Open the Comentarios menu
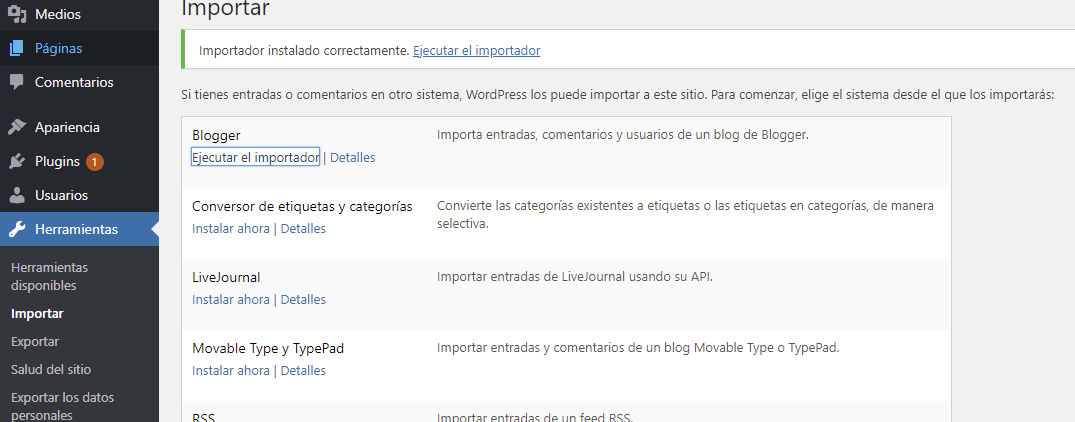The width and height of the screenshot is (1075, 422). point(80,82)
